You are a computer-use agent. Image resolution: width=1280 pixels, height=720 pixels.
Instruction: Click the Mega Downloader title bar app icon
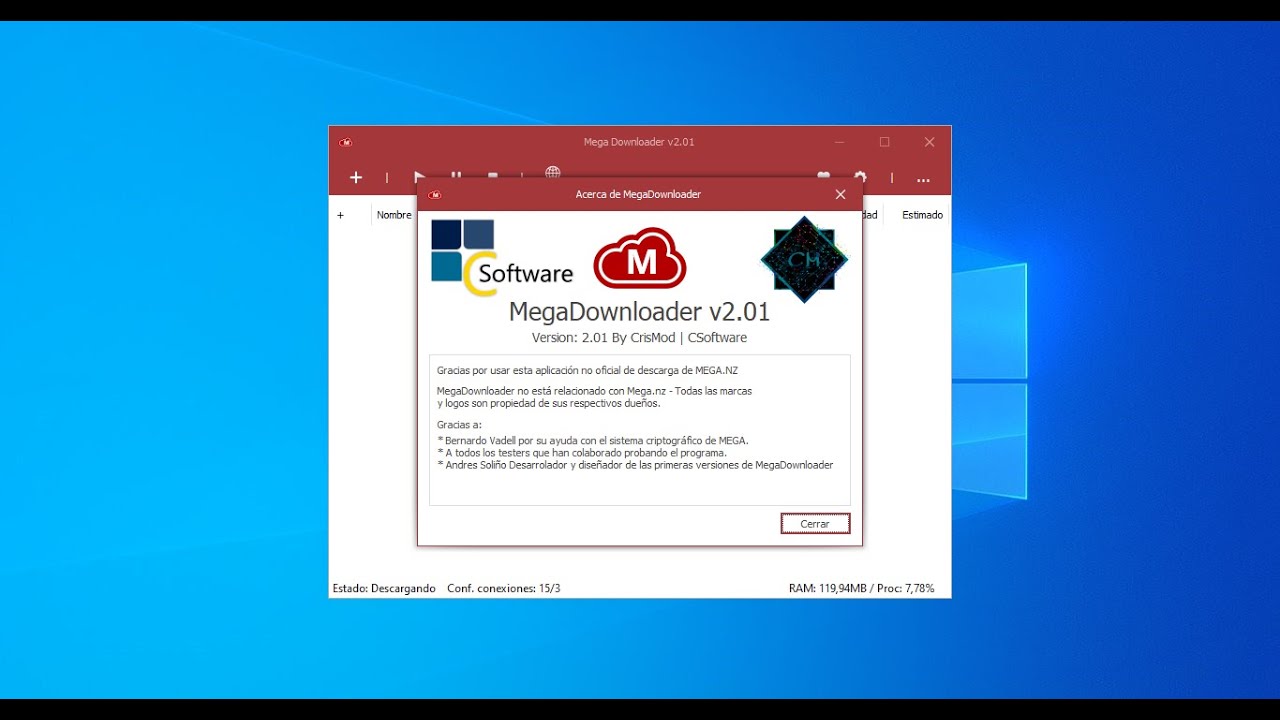pyautogui.click(x=345, y=142)
